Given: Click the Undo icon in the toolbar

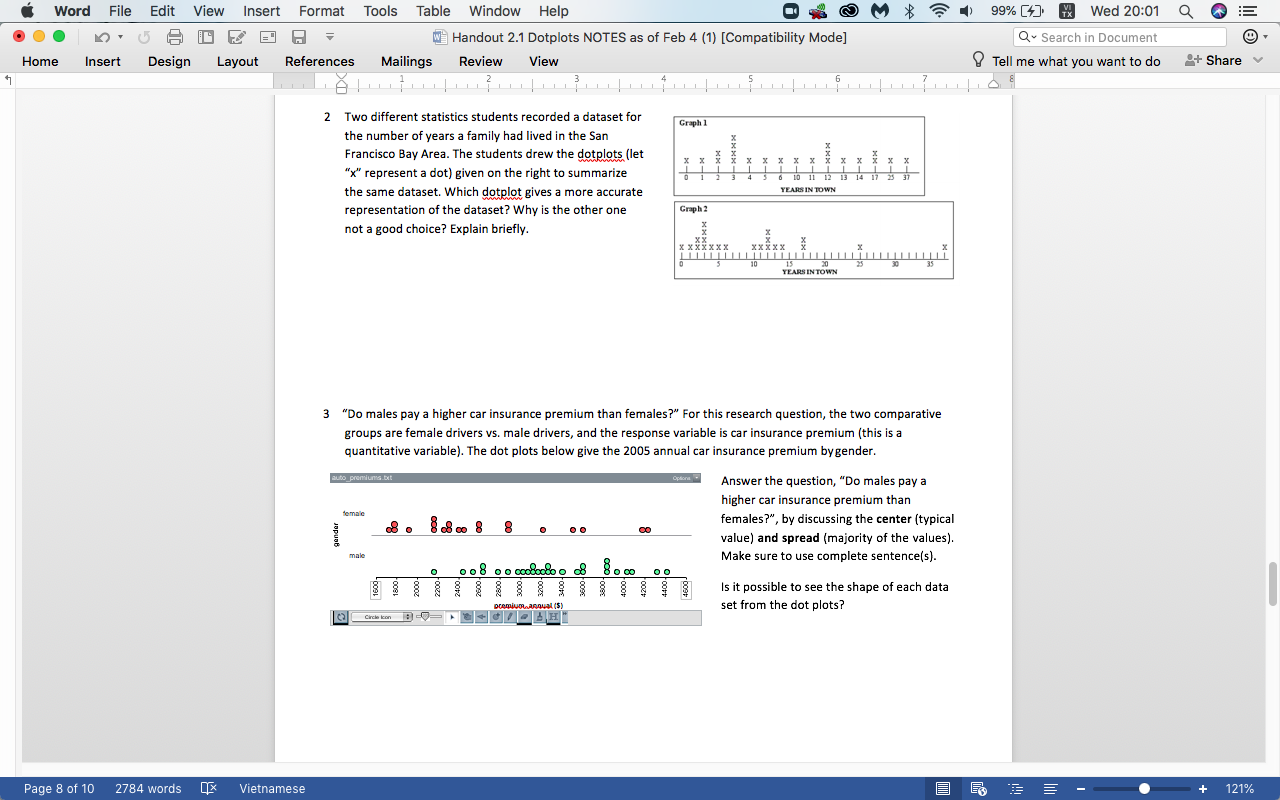Looking at the screenshot, I should click(103, 37).
